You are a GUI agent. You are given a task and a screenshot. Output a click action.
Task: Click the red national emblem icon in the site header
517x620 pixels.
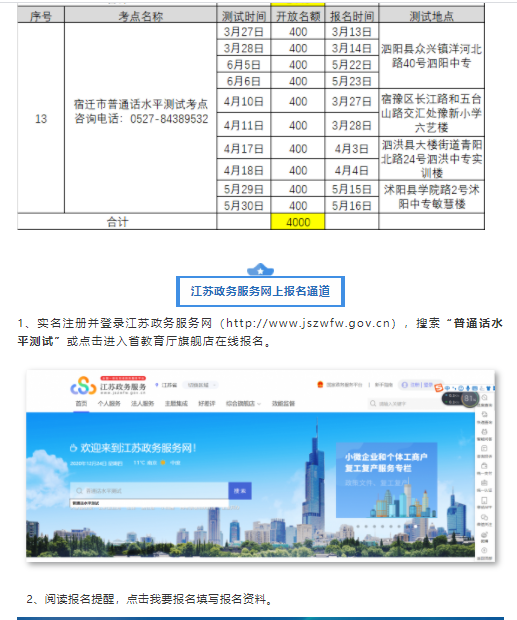coord(320,384)
